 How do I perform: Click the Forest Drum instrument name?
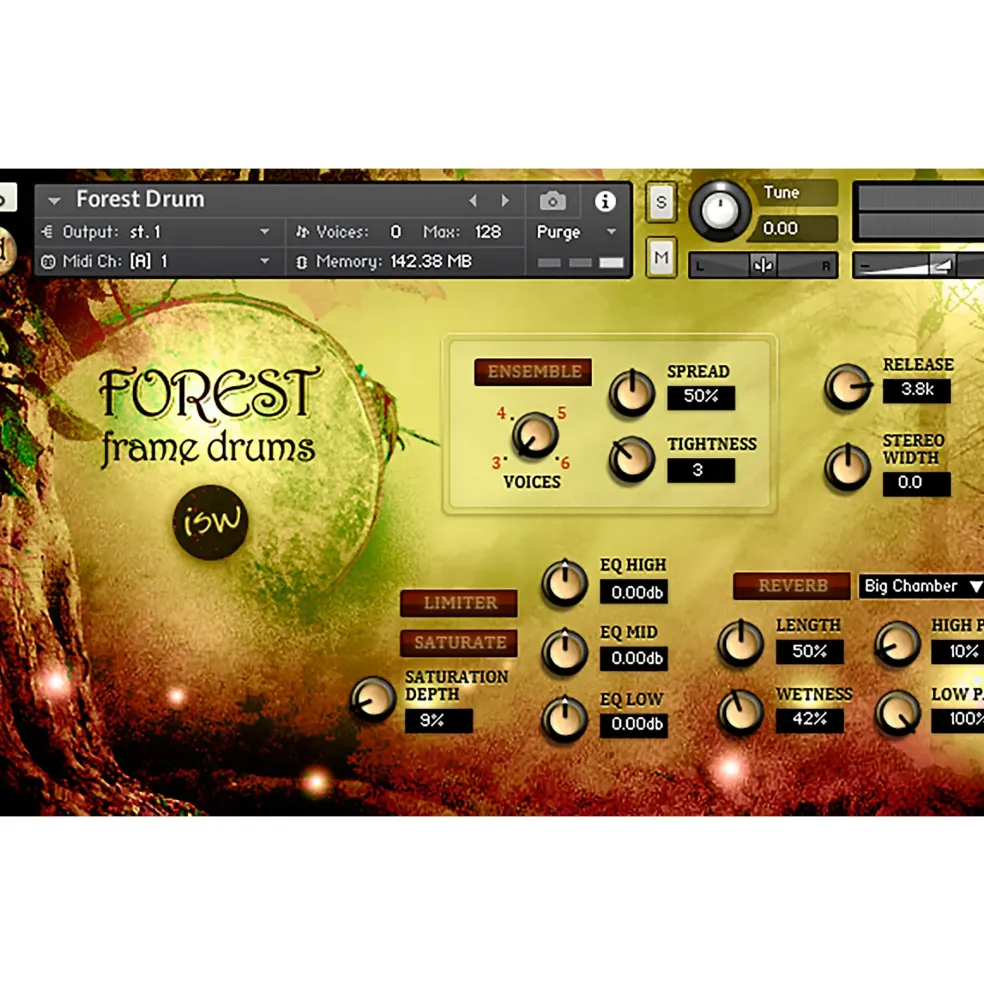click(x=140, y=199)
